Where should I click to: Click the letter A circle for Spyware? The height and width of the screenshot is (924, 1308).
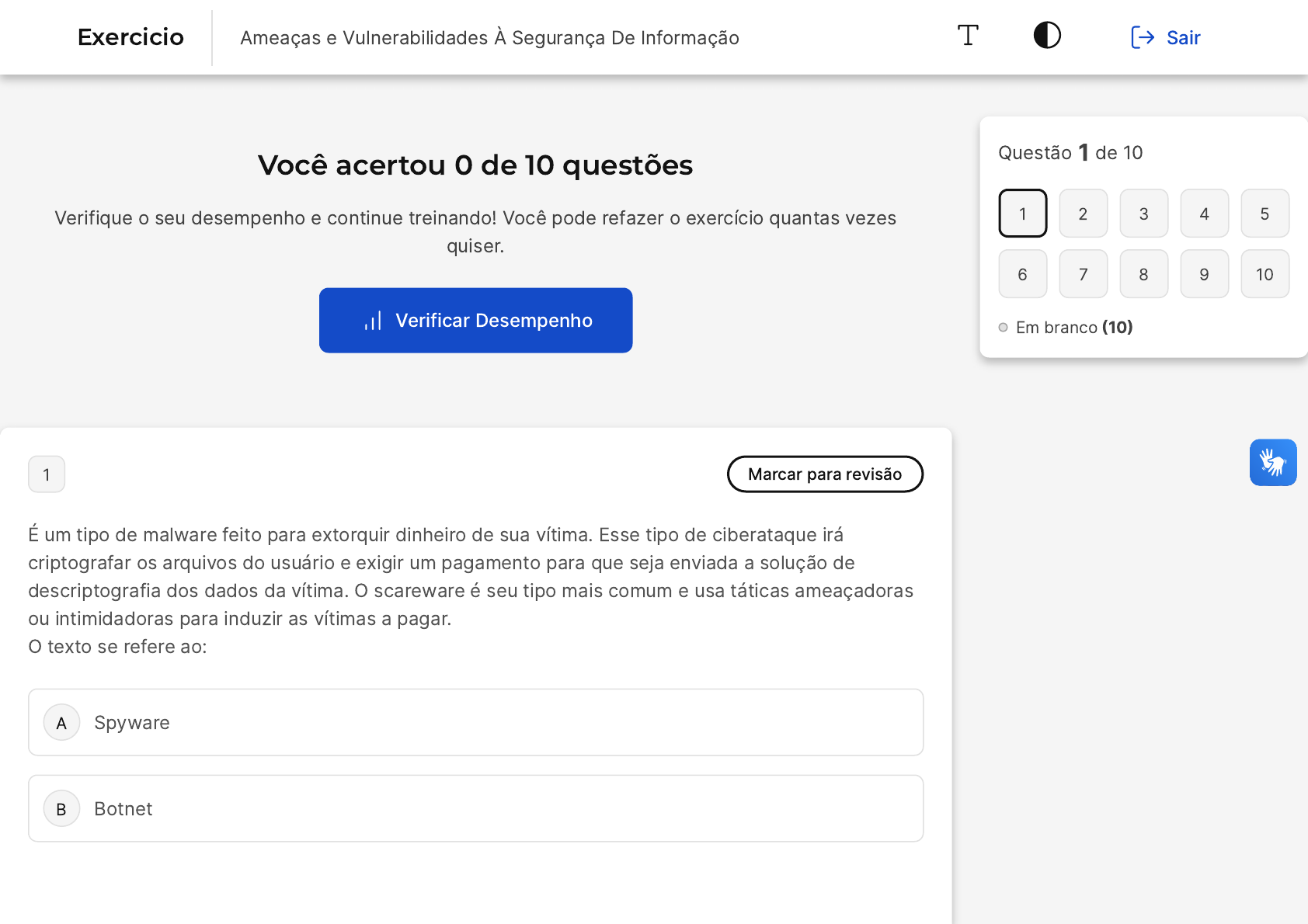pos(61,723)
